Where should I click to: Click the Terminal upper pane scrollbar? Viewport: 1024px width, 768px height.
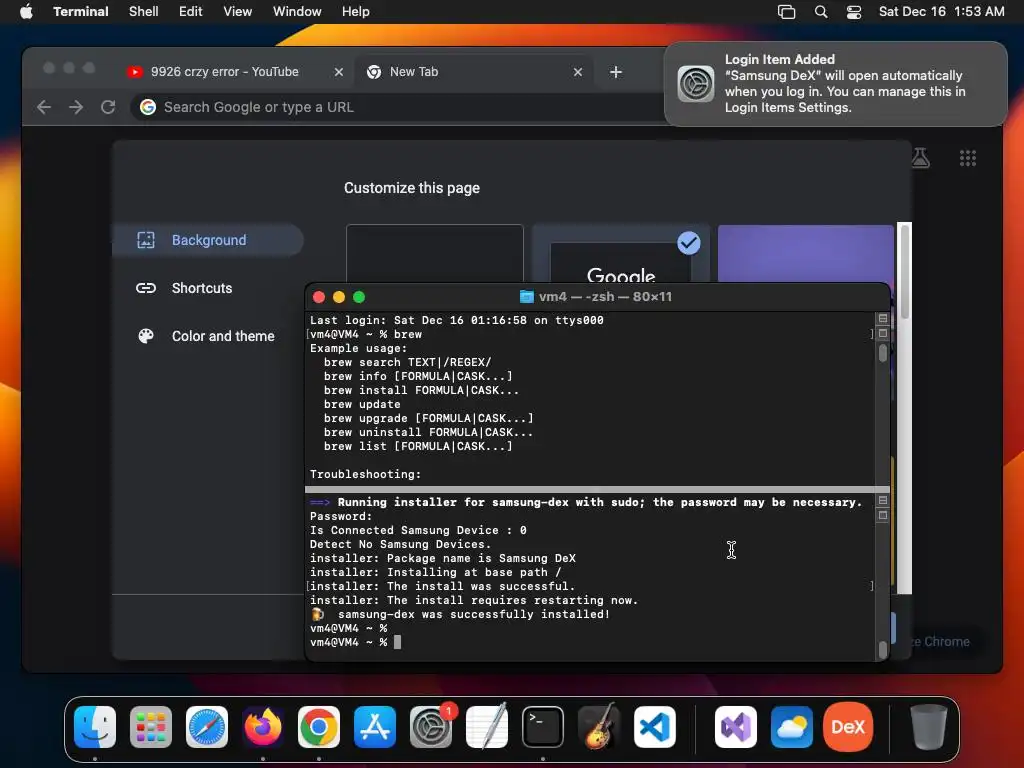pyautogui.click(x=883, y=353)
